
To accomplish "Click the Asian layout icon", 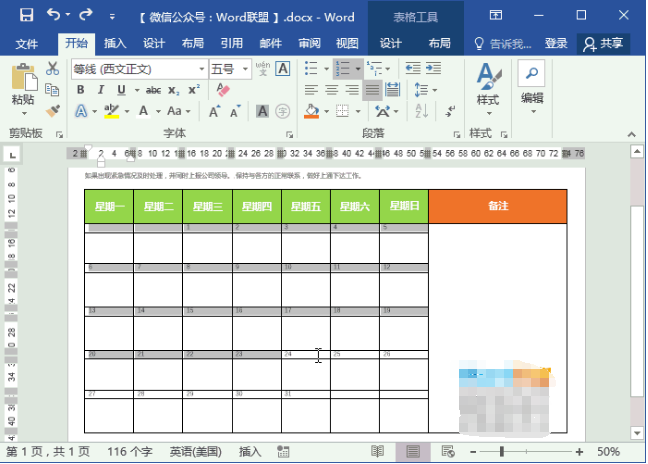I will (x=382, y=112).
